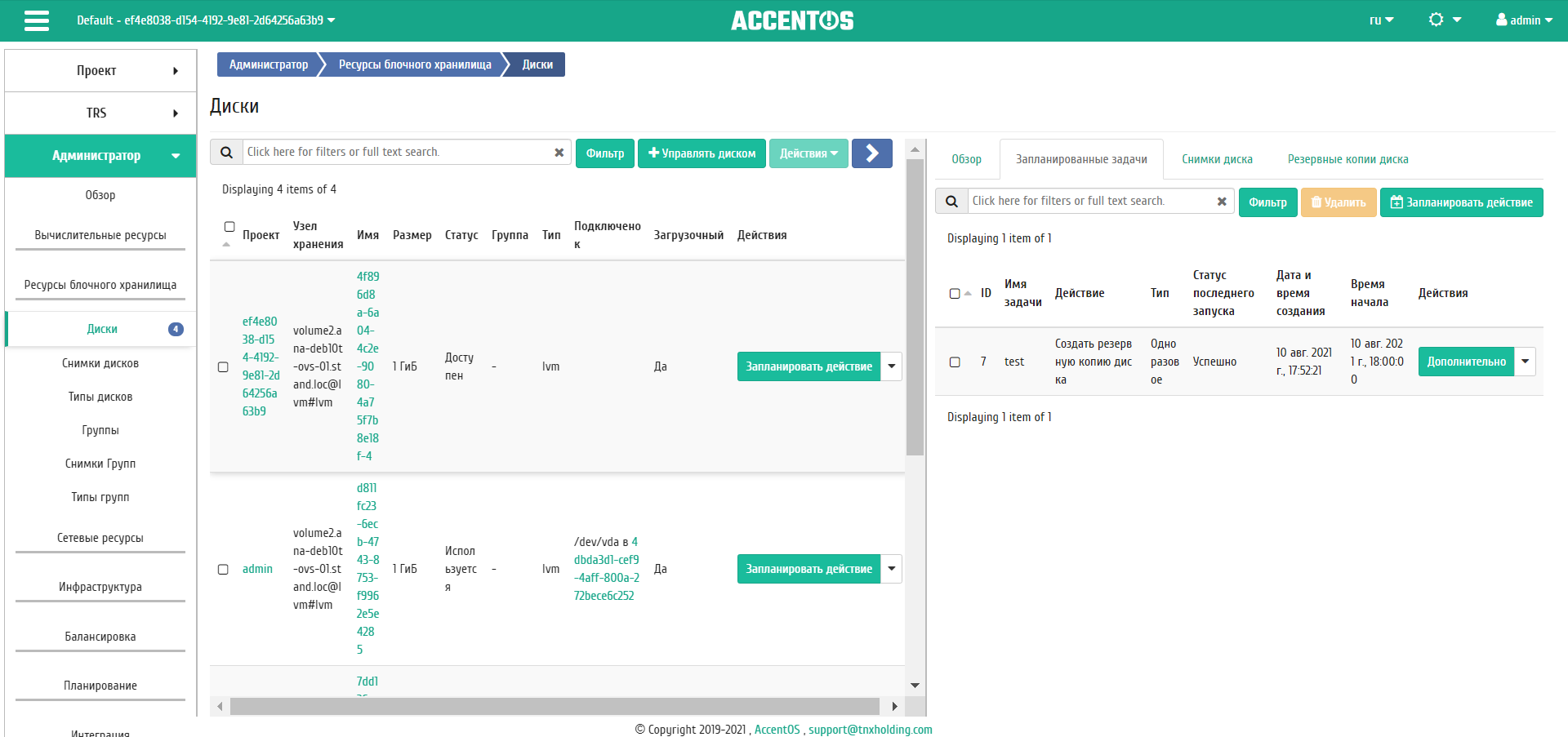Open the Резервные копии диска tab
Screen dimensions: 1568x737
coord(1347,159)
